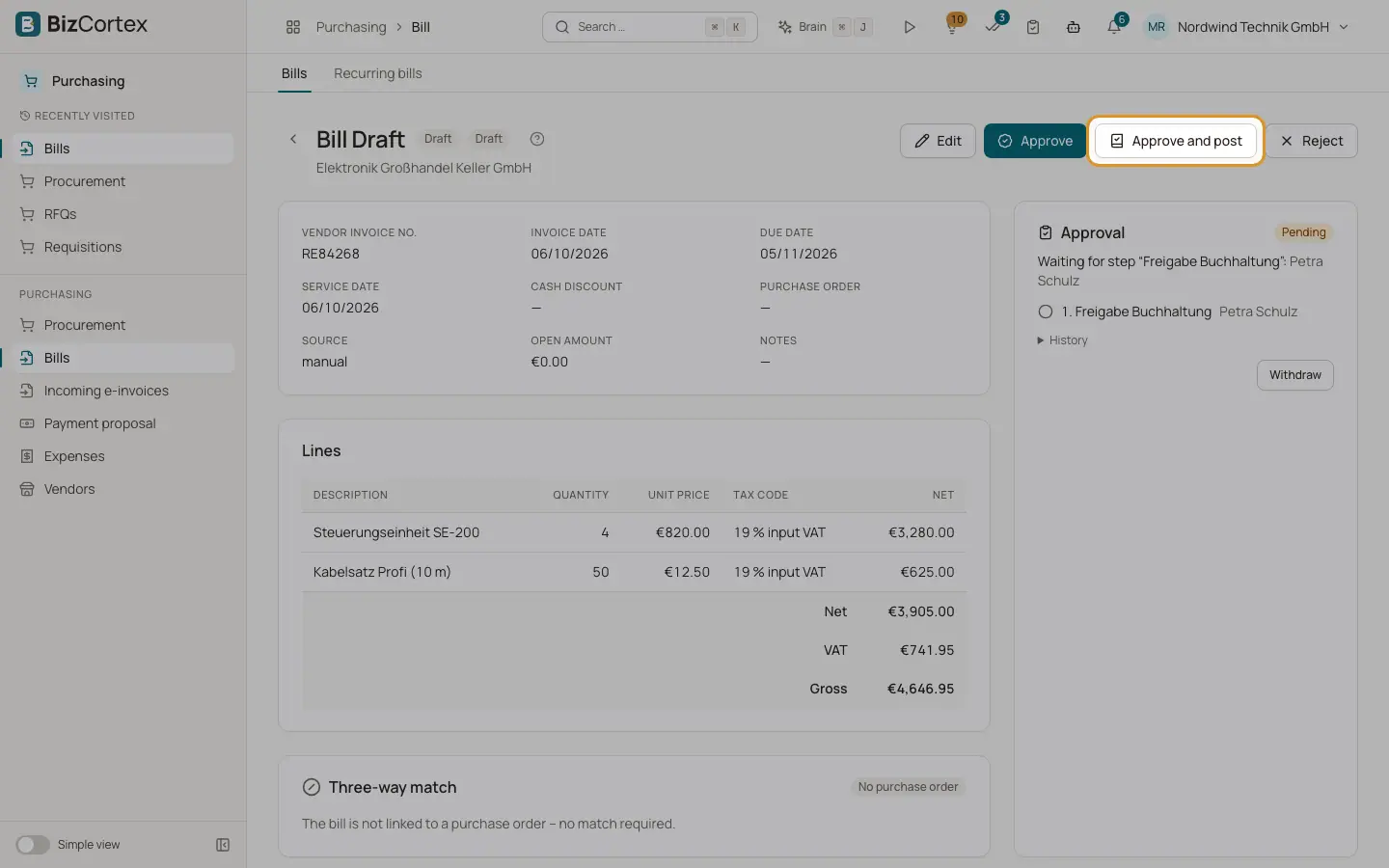The width and height of the screenshot is (1389, 868).
Task: Click the clipboard check icon in the top bar
Action: pyautogui.click(x=1033, y=27)
